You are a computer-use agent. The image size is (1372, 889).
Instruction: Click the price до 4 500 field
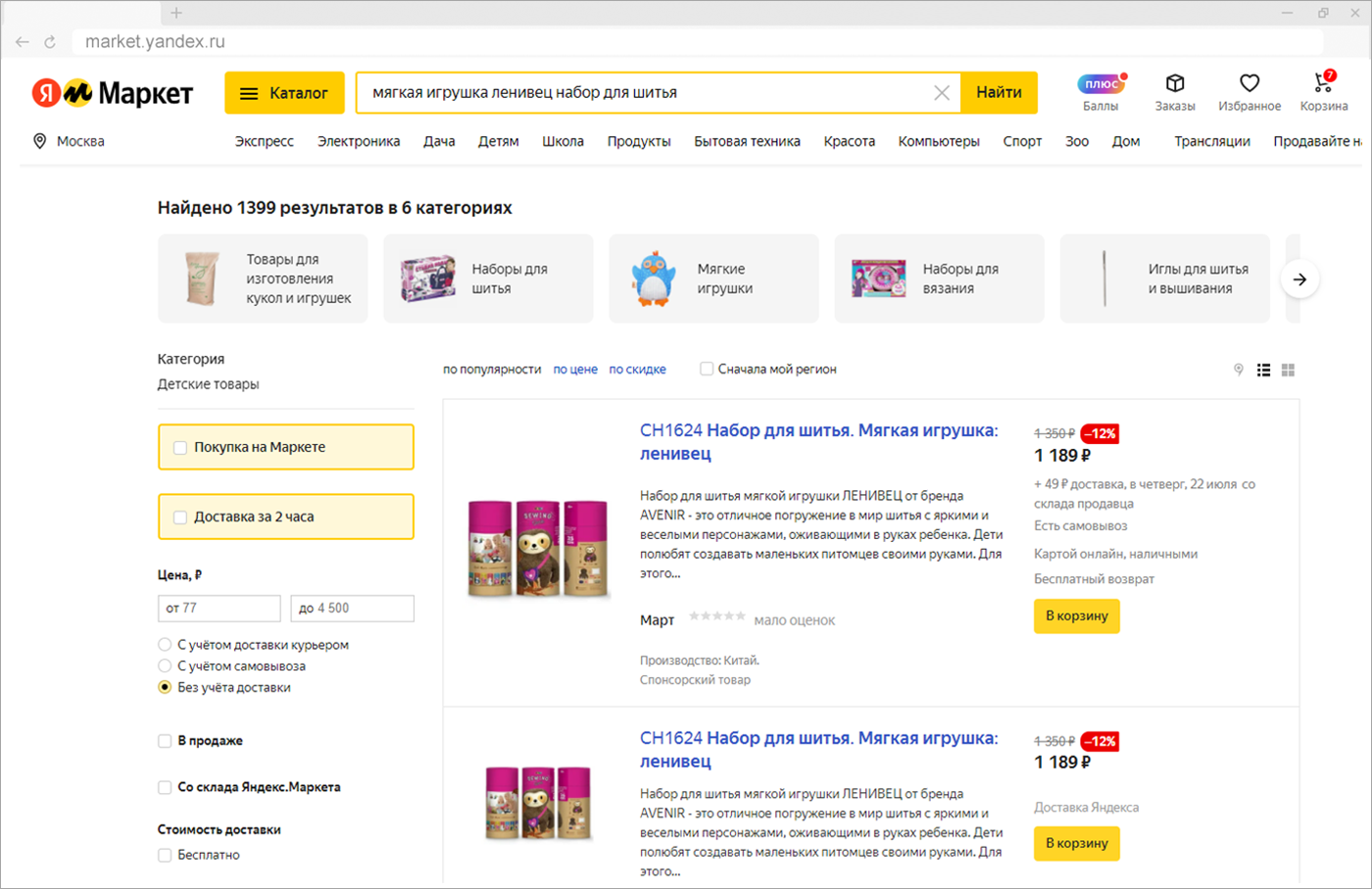[352, 609]
